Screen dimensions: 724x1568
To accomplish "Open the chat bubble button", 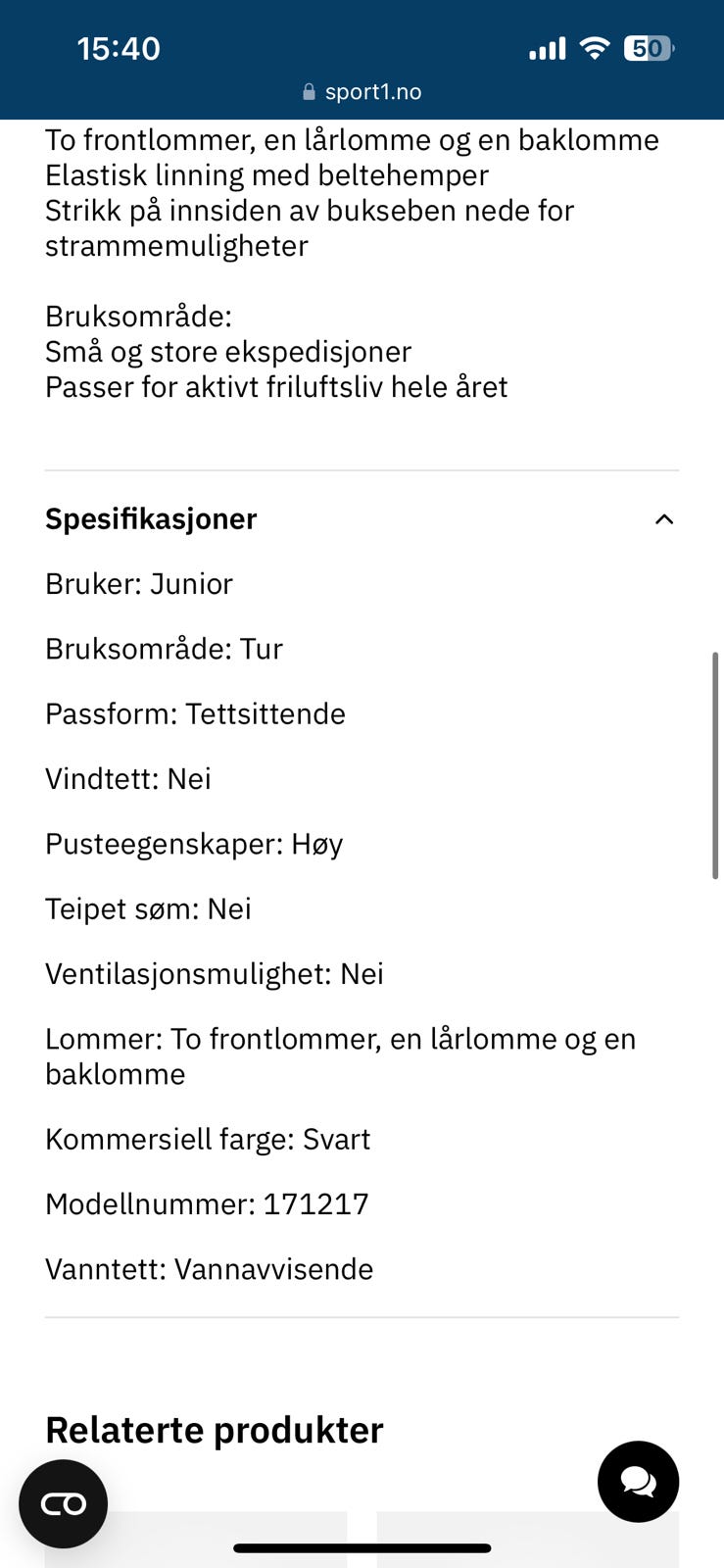I will pos(638,1481).
